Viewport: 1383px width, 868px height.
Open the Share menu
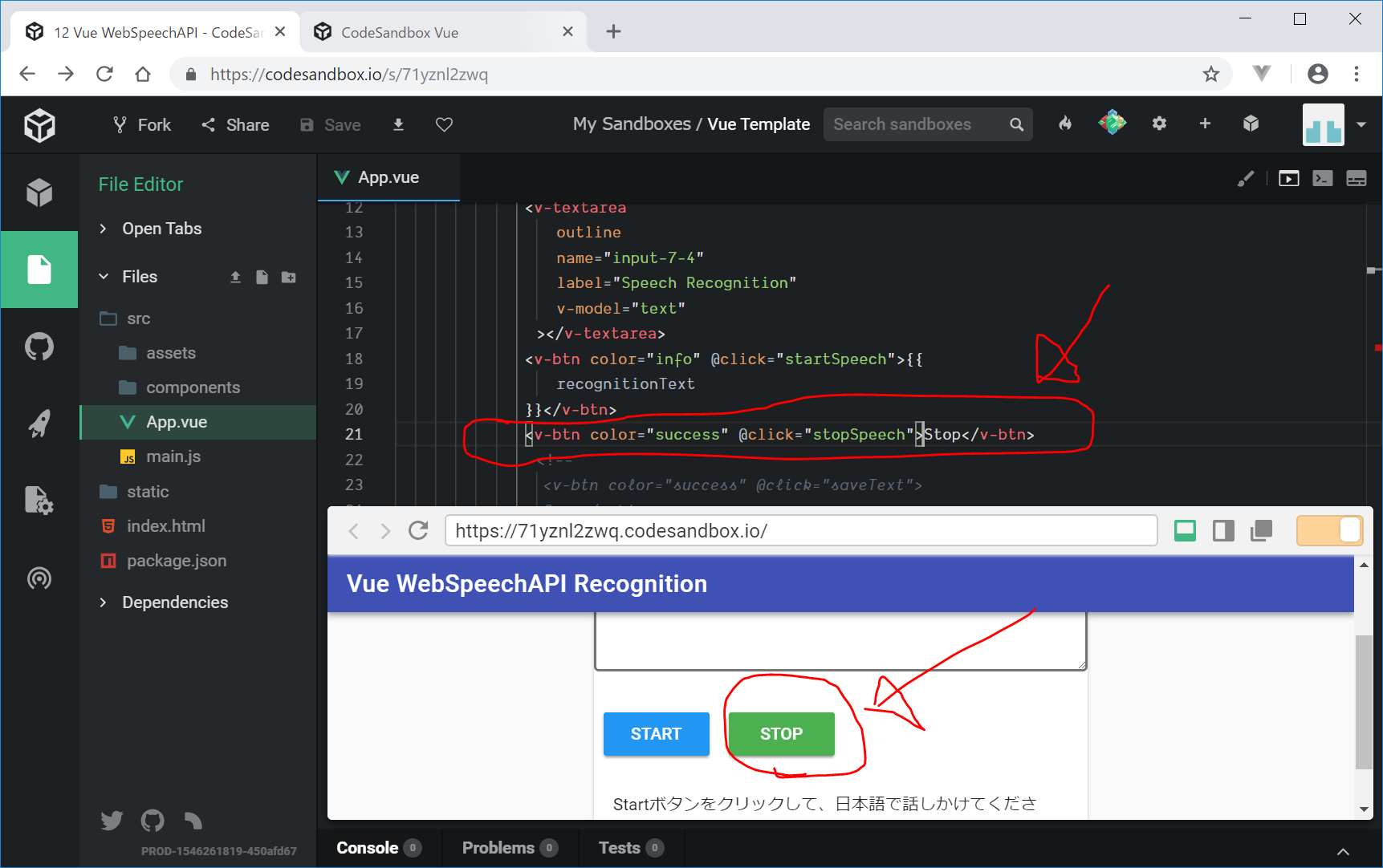pyautogui.click(x=235, y=125)
